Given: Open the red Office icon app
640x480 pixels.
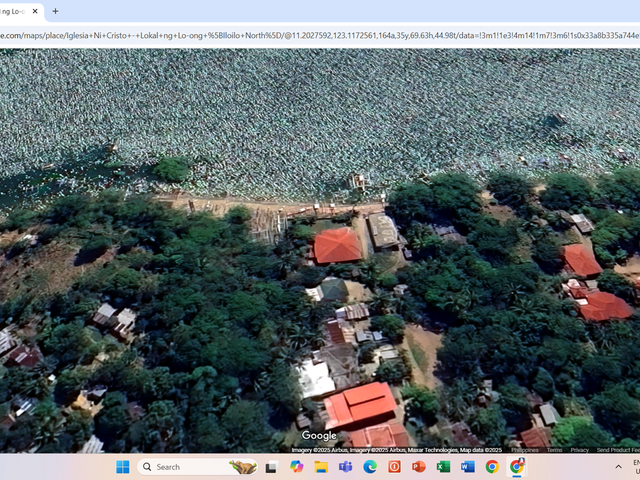Looking at the screenshot, I should tap(394, 467).
